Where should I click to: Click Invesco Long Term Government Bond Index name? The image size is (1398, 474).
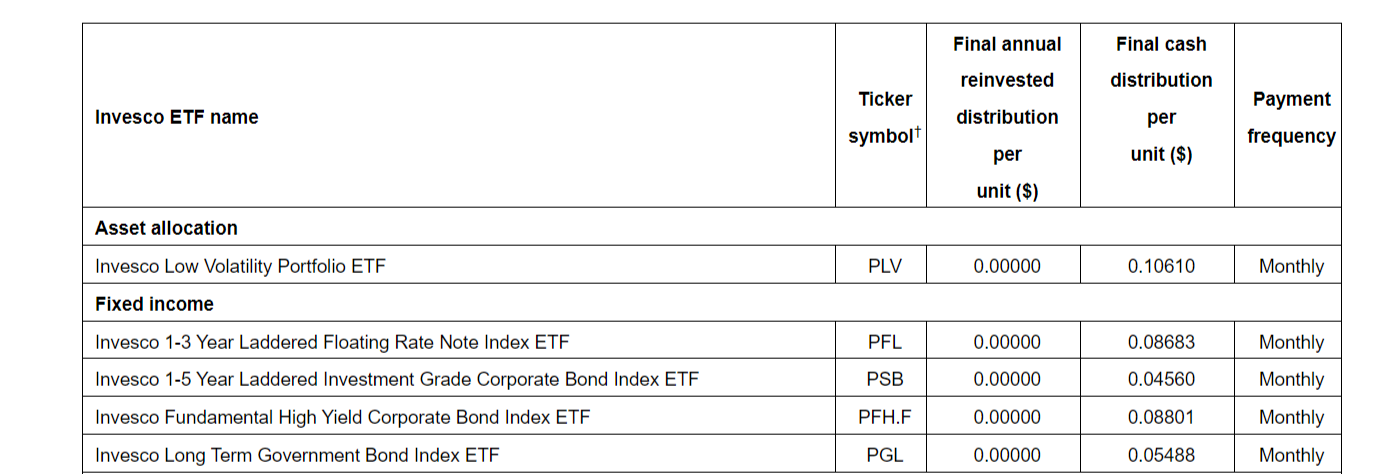point(297,455)
